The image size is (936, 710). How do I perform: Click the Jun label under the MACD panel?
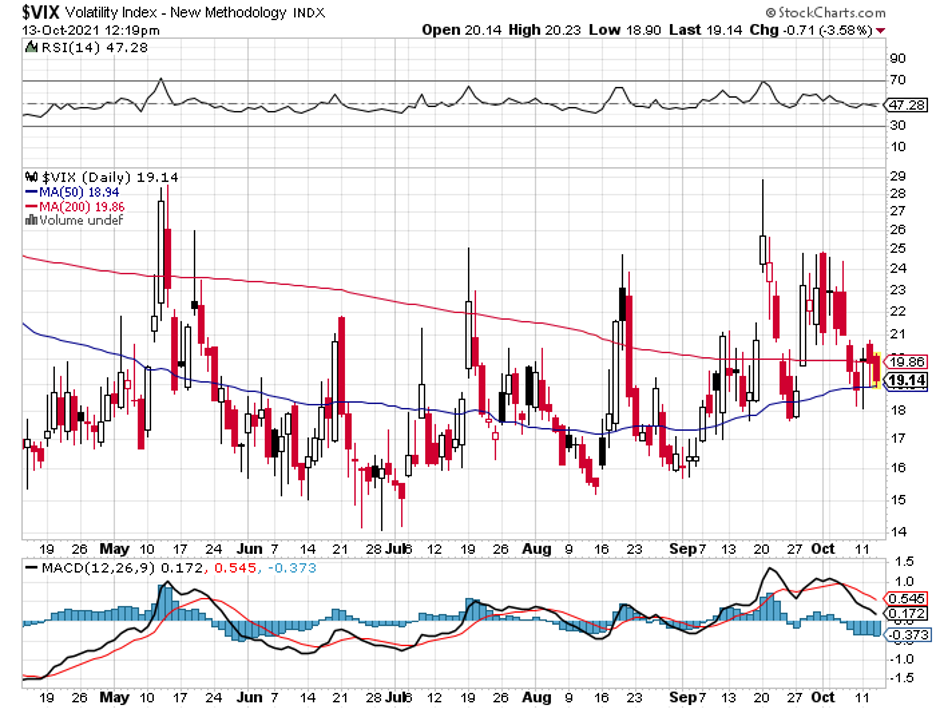pyautogui.click(x=250, y=697)
